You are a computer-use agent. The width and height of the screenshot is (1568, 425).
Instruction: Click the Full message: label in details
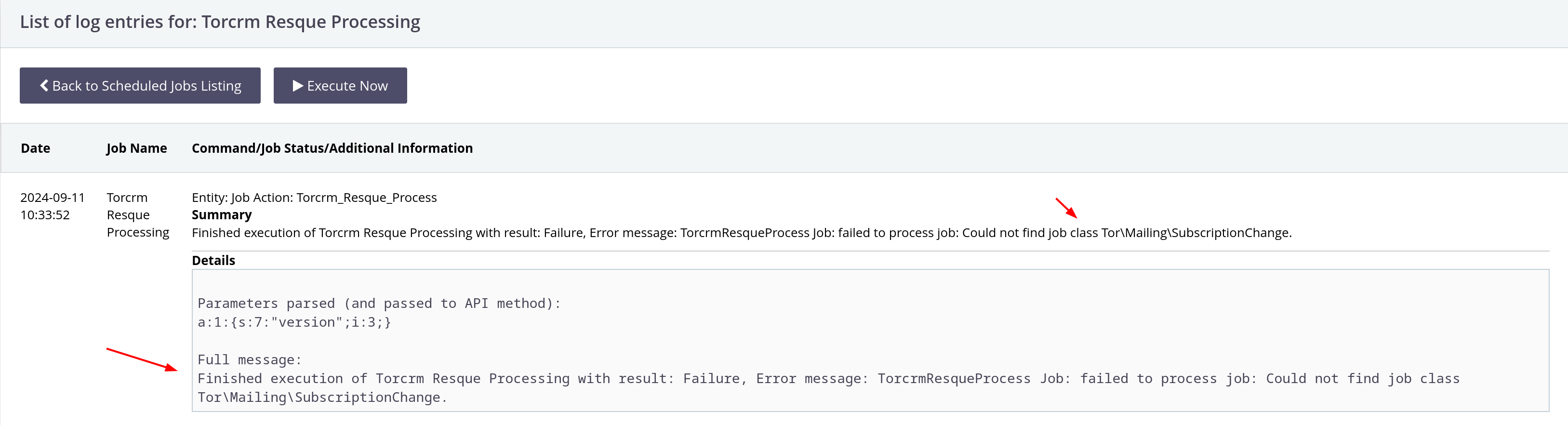[x=250, y=360]
